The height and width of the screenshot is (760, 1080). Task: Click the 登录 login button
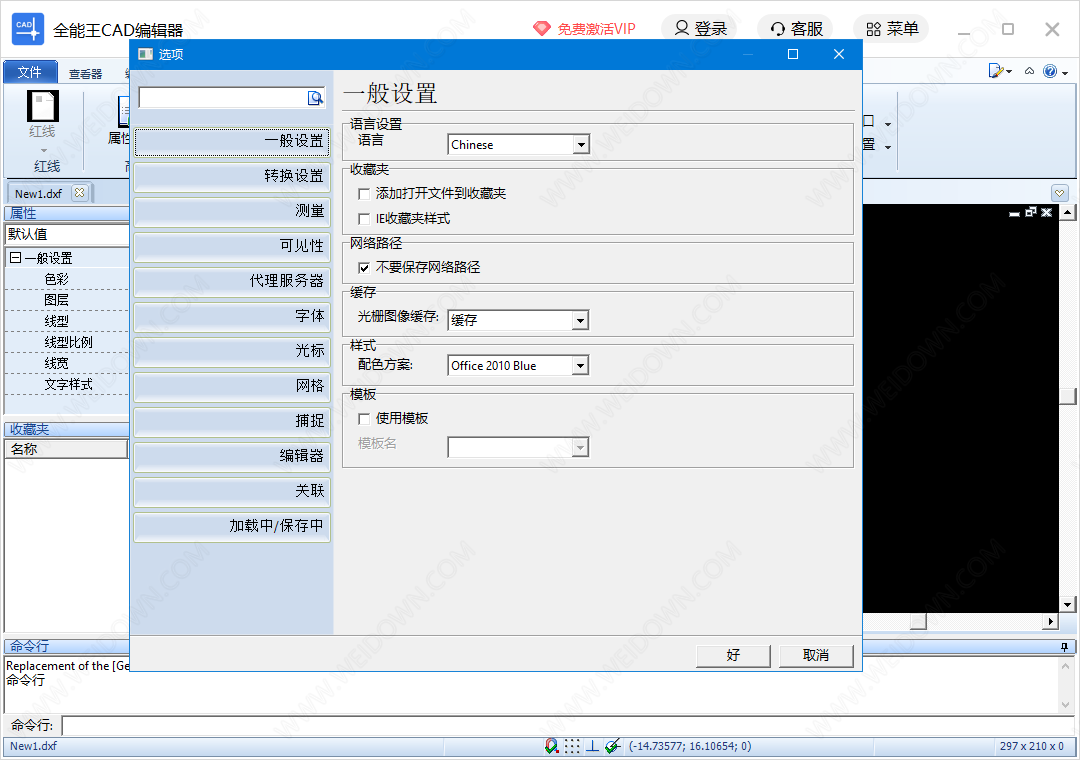700,28
